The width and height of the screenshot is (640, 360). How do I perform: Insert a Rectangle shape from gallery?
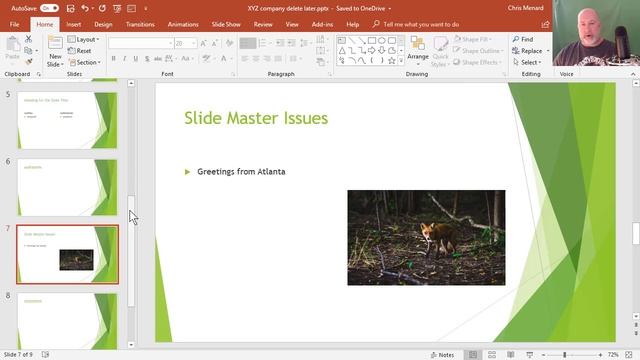tap(371, 40)
